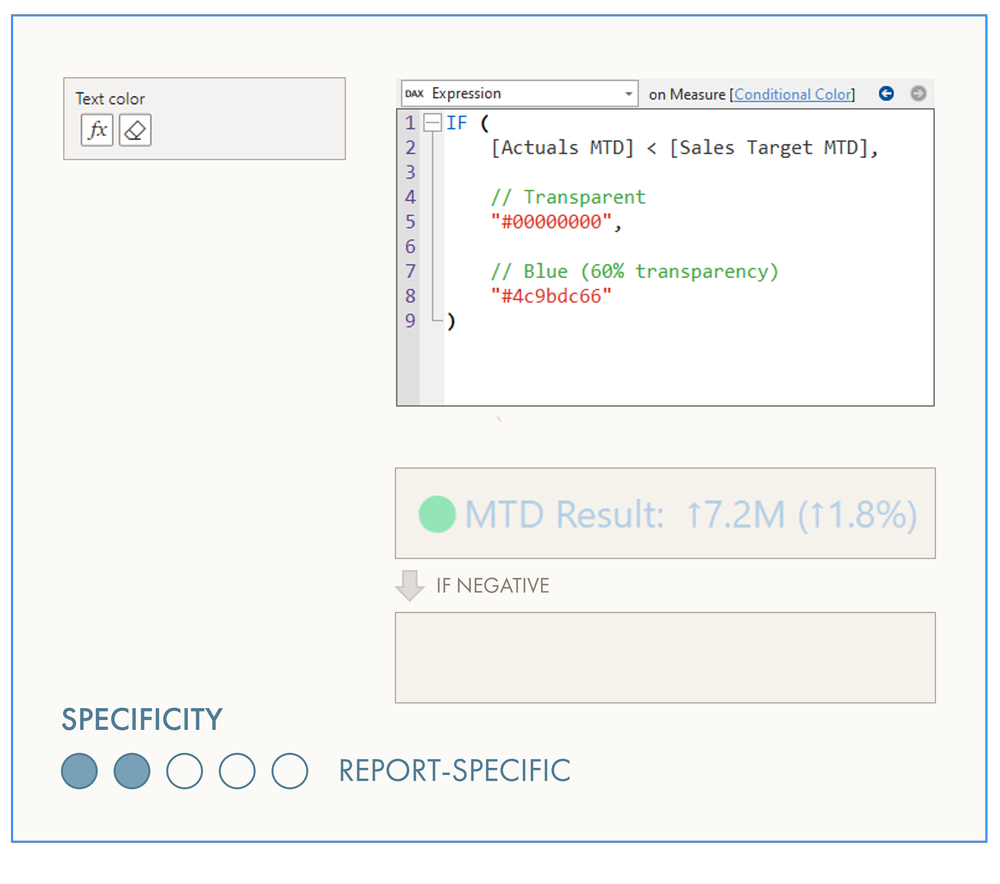Click the blue back navigation arrow
The height and width of the screenshot is (884, 1000).
coord(886,93)
